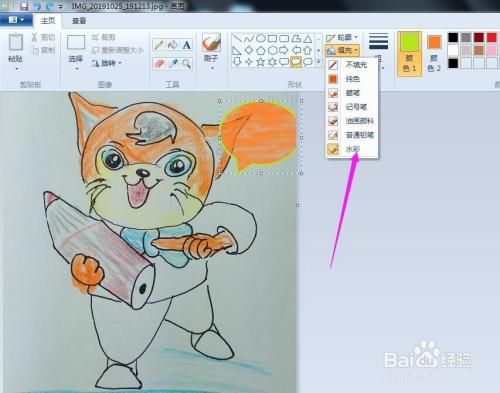Screen dimensions: 500x393
Task: Pick the pink palette swatch
Action: point(491,51)
